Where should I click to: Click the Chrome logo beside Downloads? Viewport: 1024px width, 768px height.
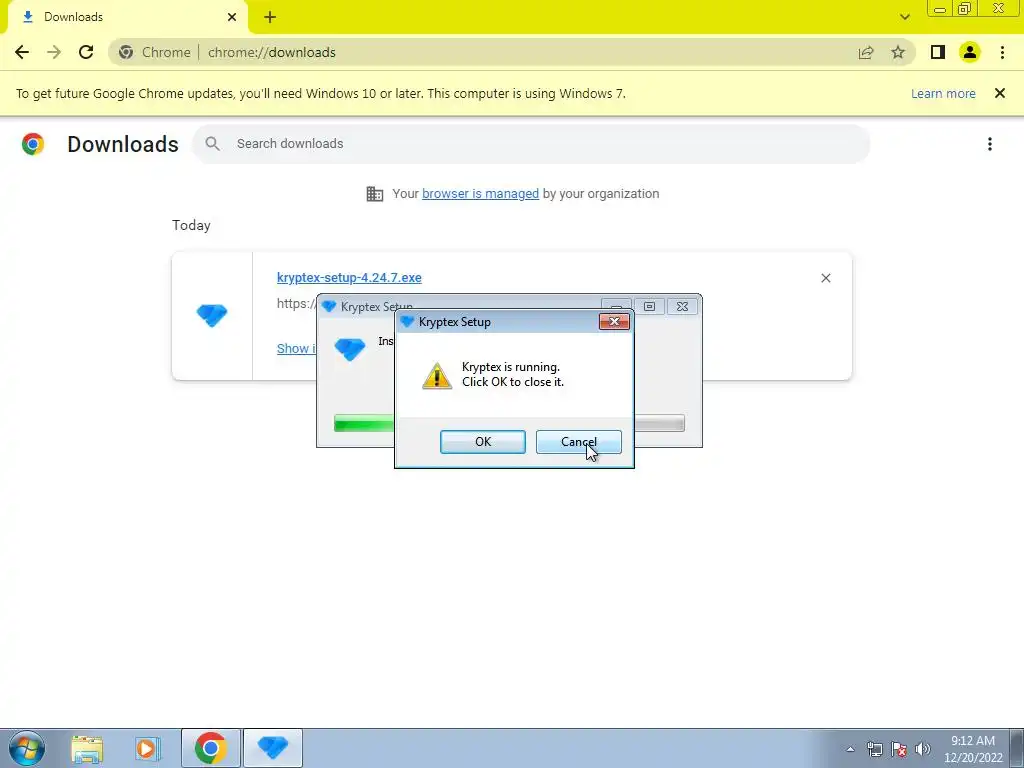[x=33, y=144]
